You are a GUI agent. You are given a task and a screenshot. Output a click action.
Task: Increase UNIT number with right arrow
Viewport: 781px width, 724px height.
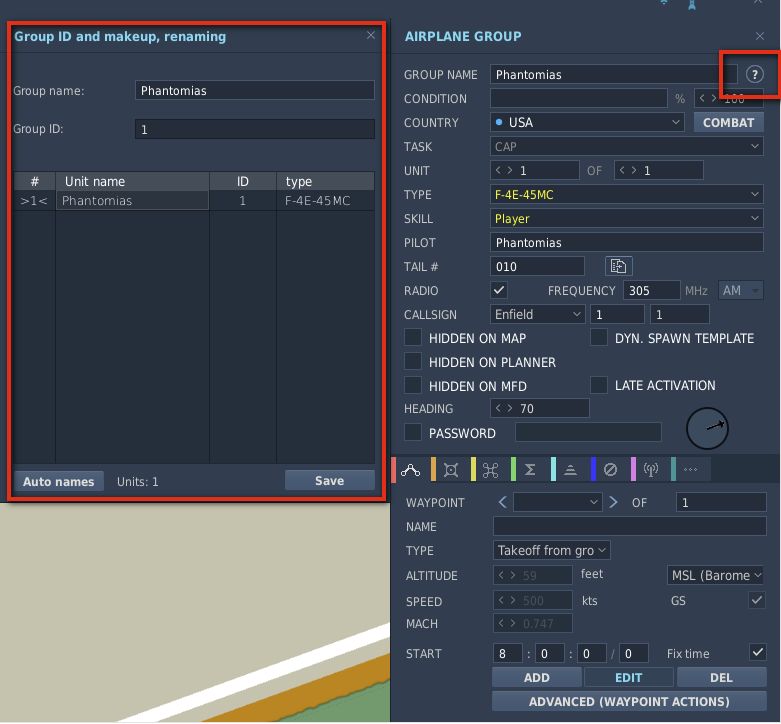[x=510, y=170]
